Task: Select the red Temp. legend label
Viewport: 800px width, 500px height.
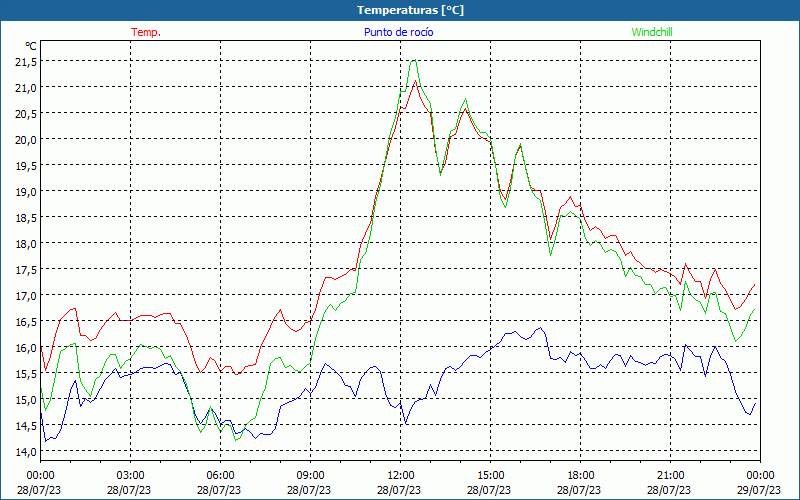Action: tap(146, 32)
